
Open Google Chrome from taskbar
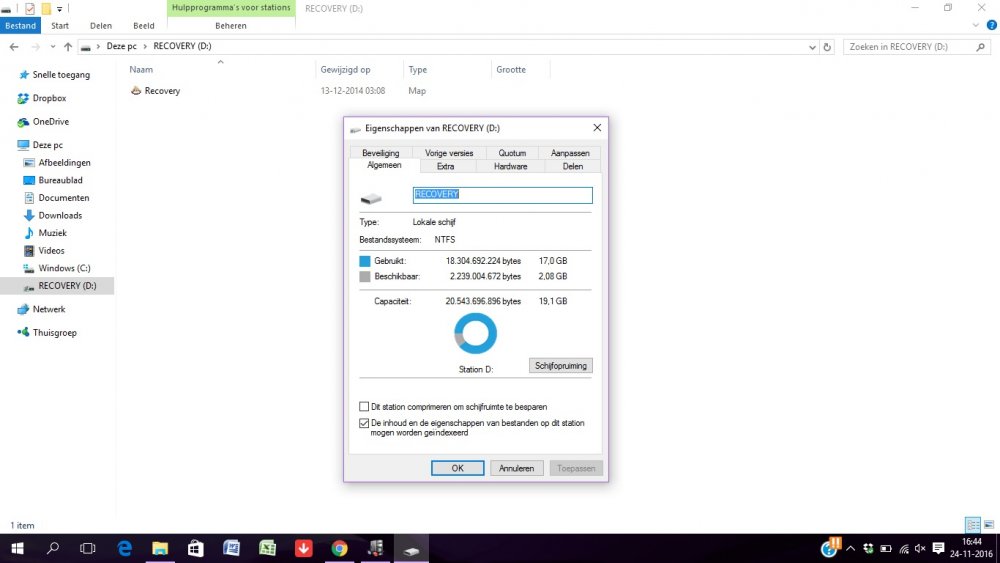click(x=339, y=548)
